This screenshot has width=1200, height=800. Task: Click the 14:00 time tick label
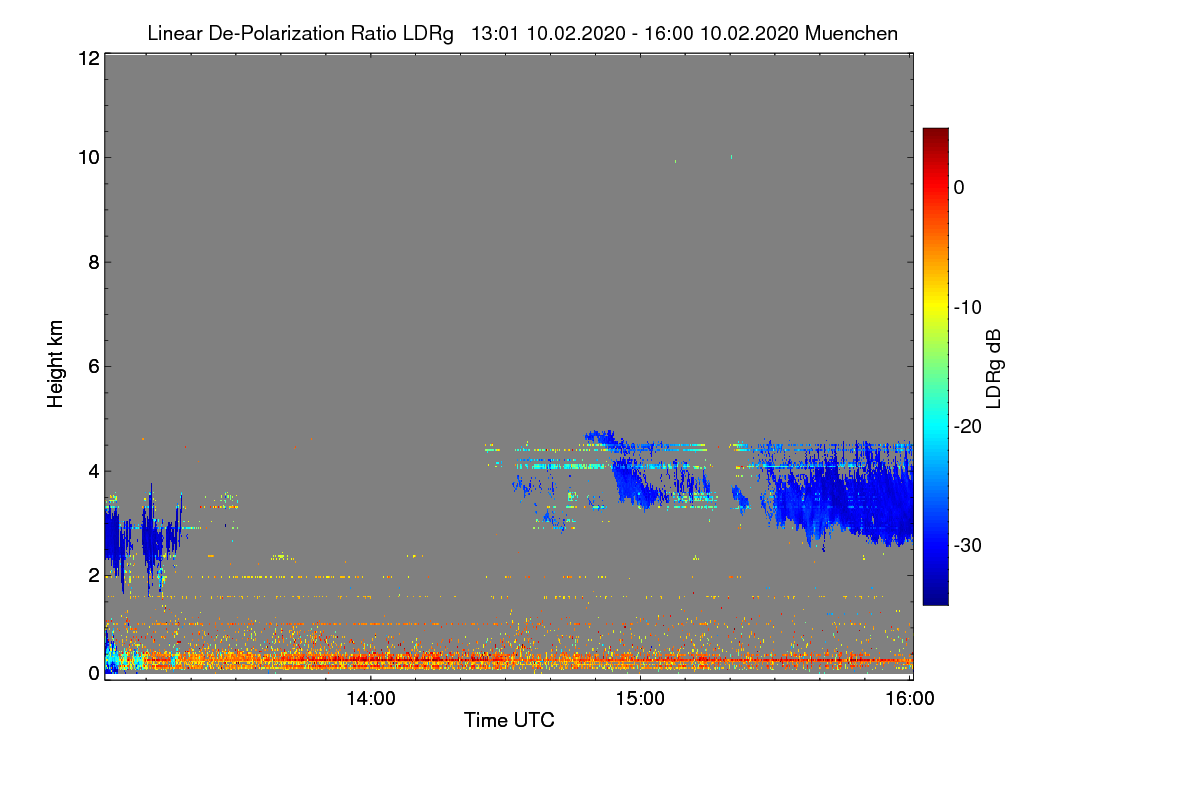click(x=371, y=698)
